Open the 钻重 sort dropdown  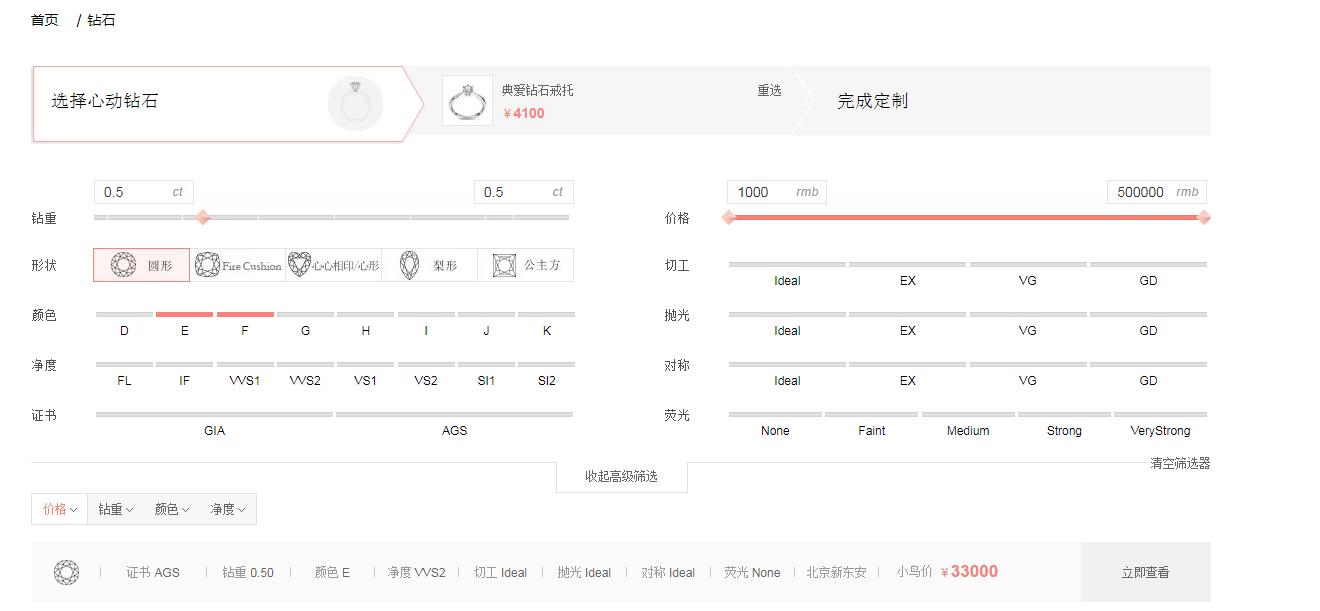pyautogui.click(x=115, y=509)
